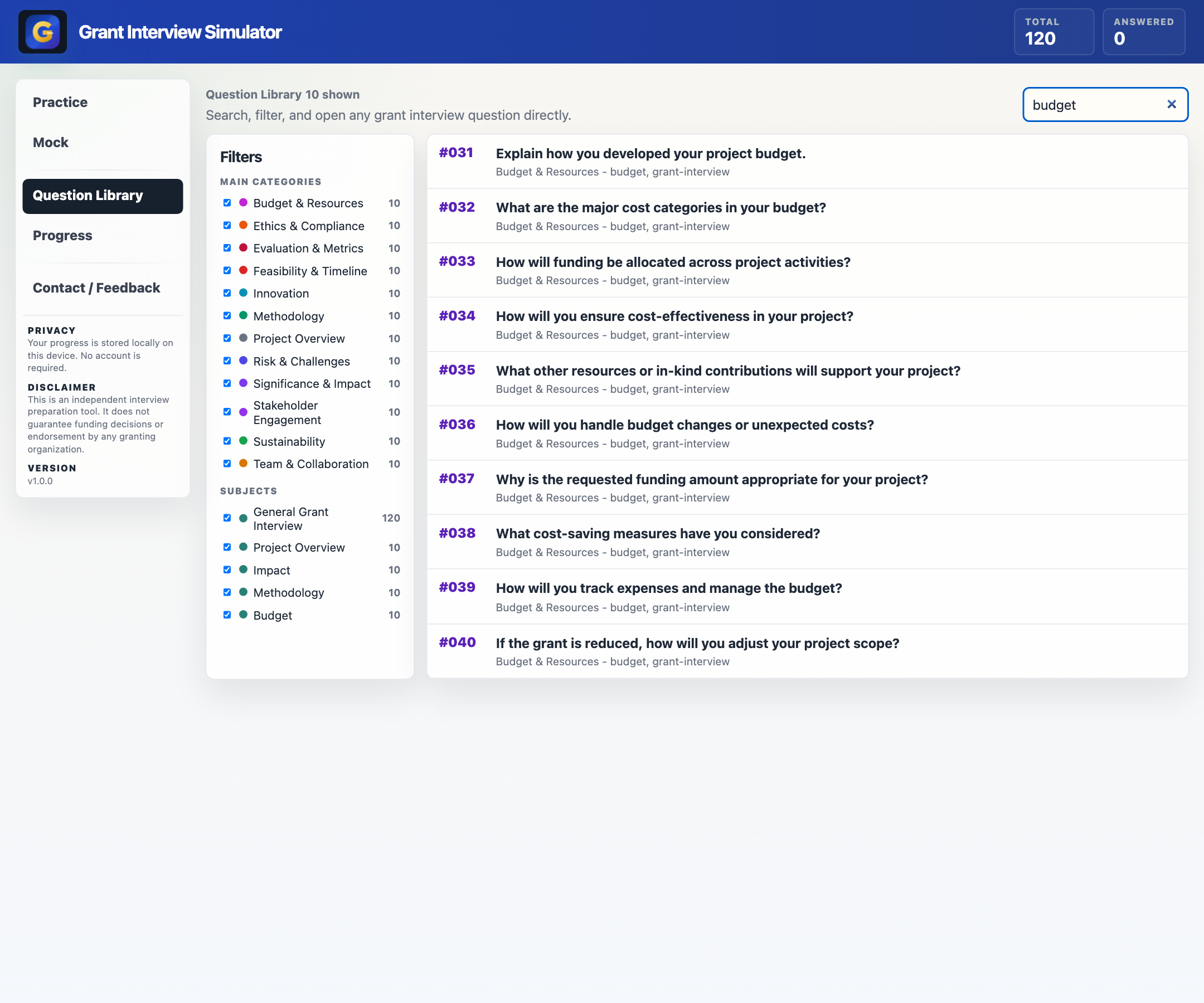Open question #031 about developing project budget
Viewport: 1204px width, 1003px height.
(x=807, y=162)
